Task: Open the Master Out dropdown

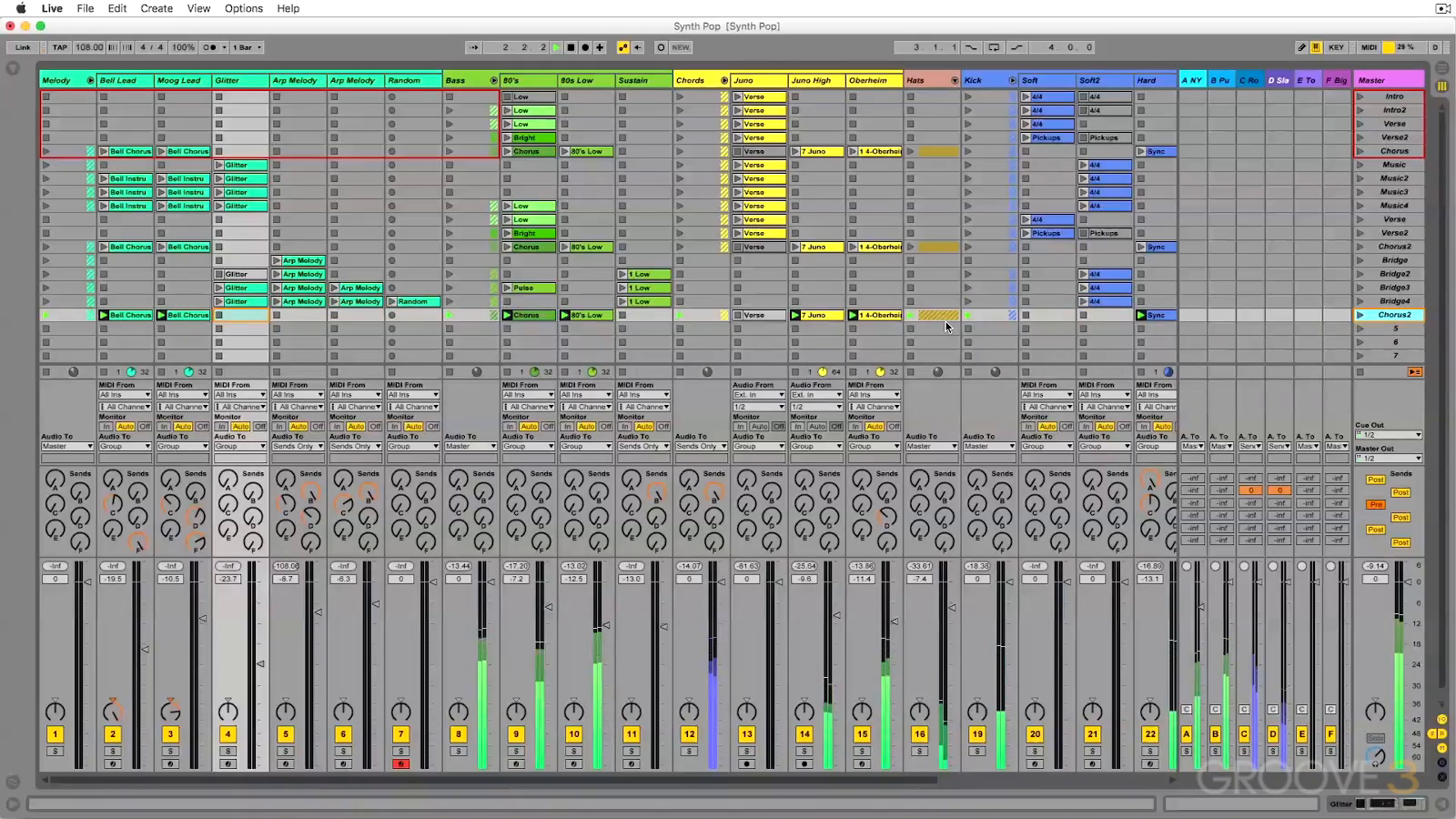Action: 1389,458
